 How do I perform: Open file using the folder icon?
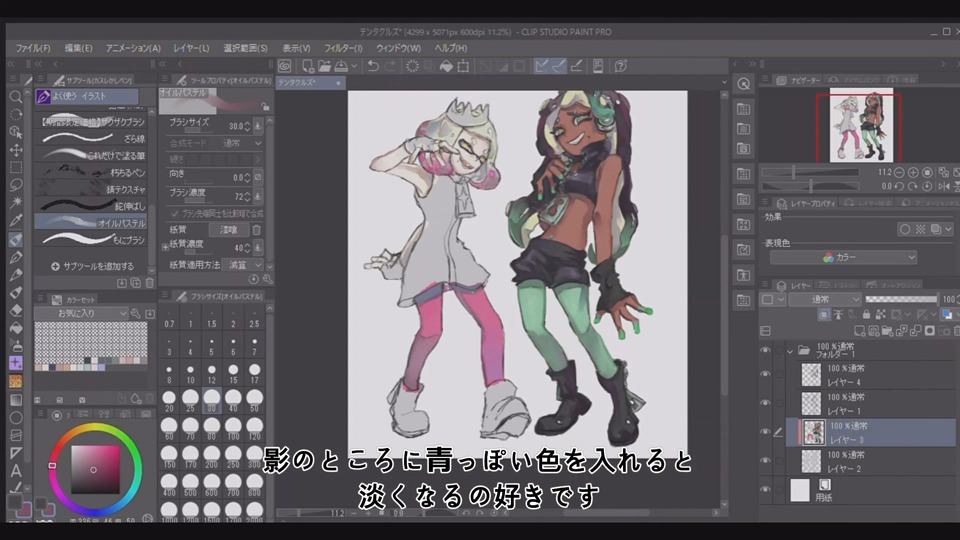[324, 66]
